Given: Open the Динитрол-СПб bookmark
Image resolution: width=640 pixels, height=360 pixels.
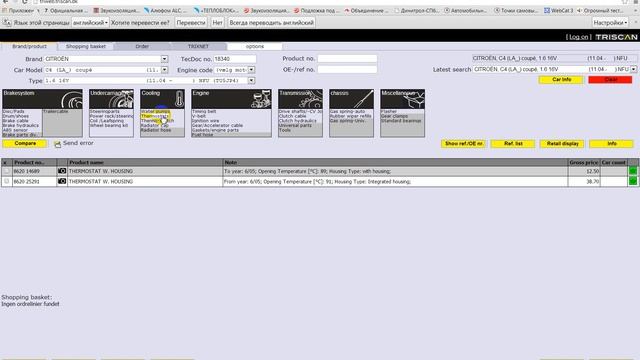Looking at the screenshot, I should [x=416, y=10].
